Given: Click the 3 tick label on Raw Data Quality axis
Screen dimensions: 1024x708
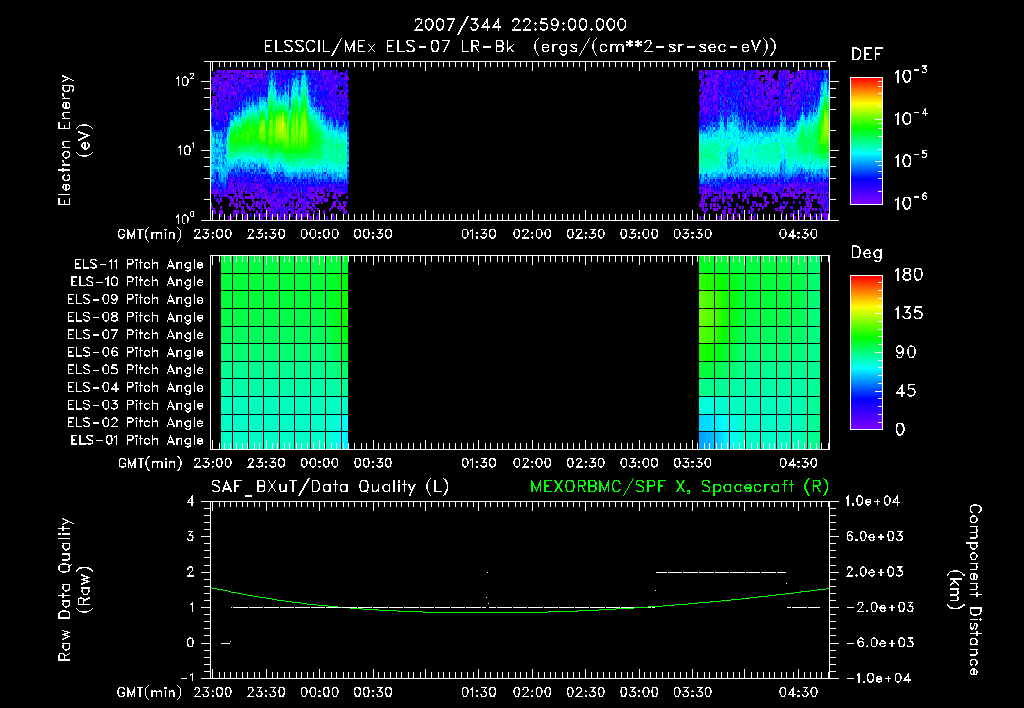Looking at the screenshot, I should [191, 536].
